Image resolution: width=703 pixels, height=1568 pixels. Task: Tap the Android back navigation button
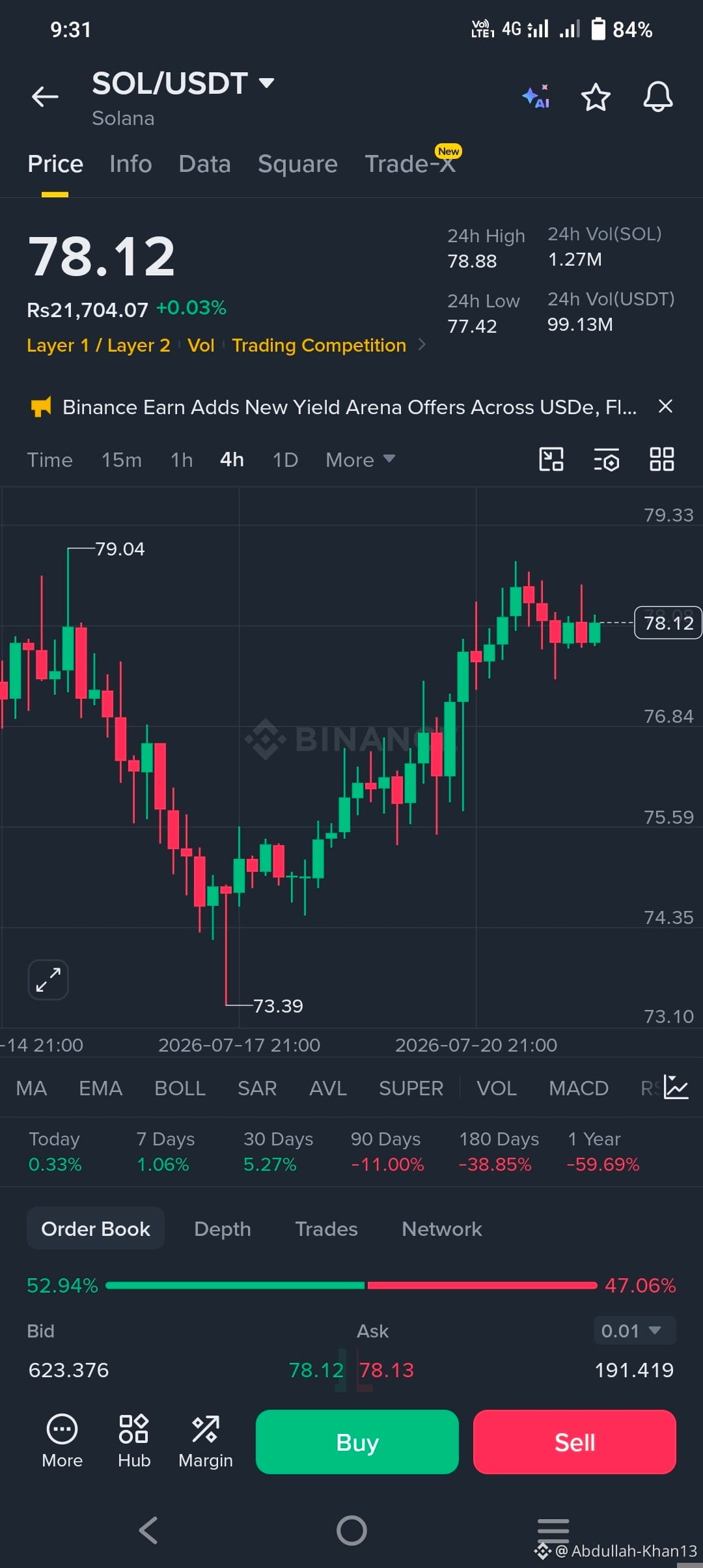(148, 1530)
